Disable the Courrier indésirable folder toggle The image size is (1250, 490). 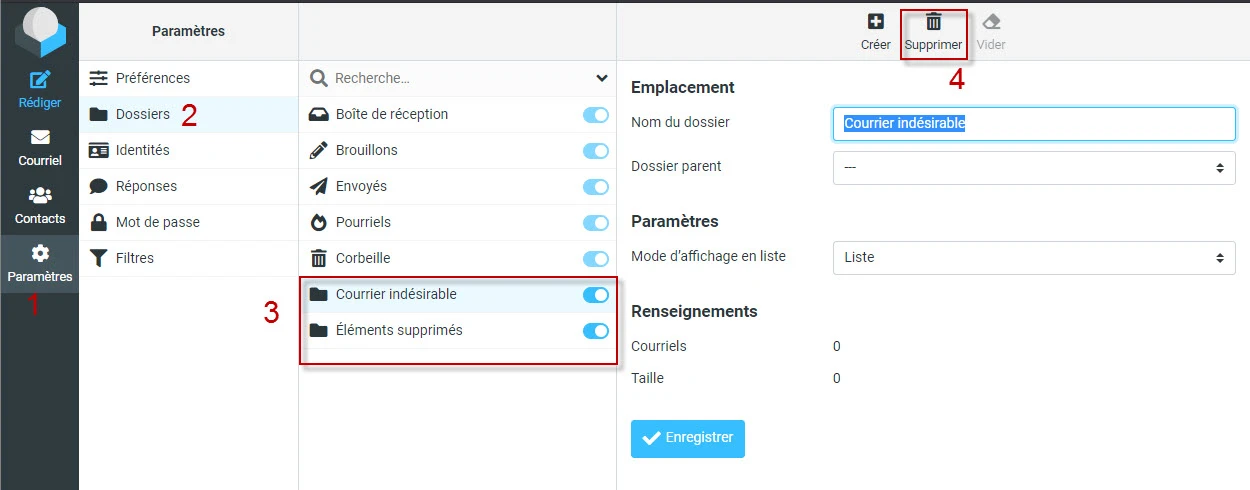point(596,295)
